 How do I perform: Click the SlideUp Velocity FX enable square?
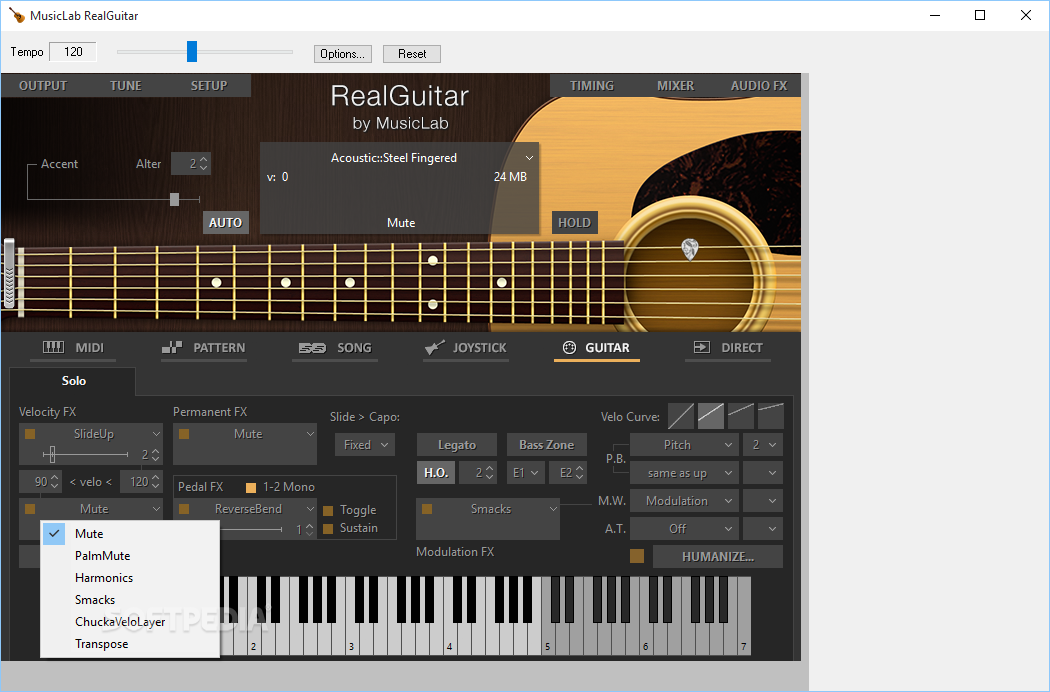[x=30, y=434]
